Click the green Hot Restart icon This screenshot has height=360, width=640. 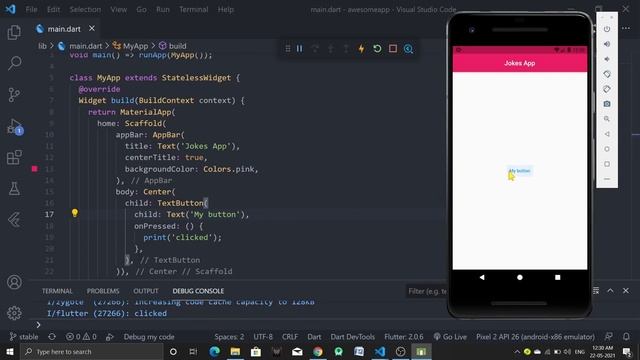coord(377,49)
